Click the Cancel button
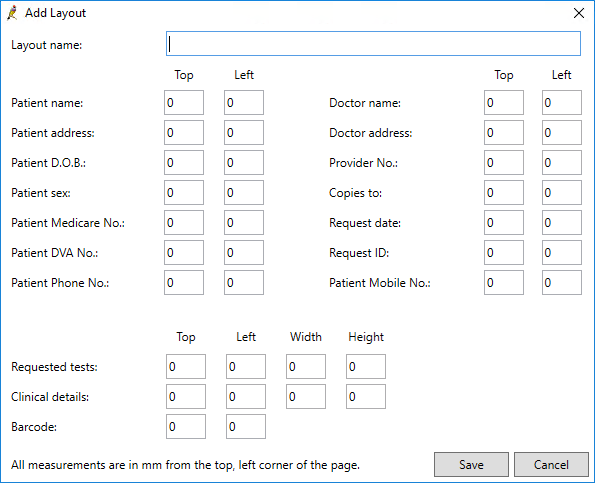The height and width of the screenshot is (483, 595). click(x=551, y=464)
